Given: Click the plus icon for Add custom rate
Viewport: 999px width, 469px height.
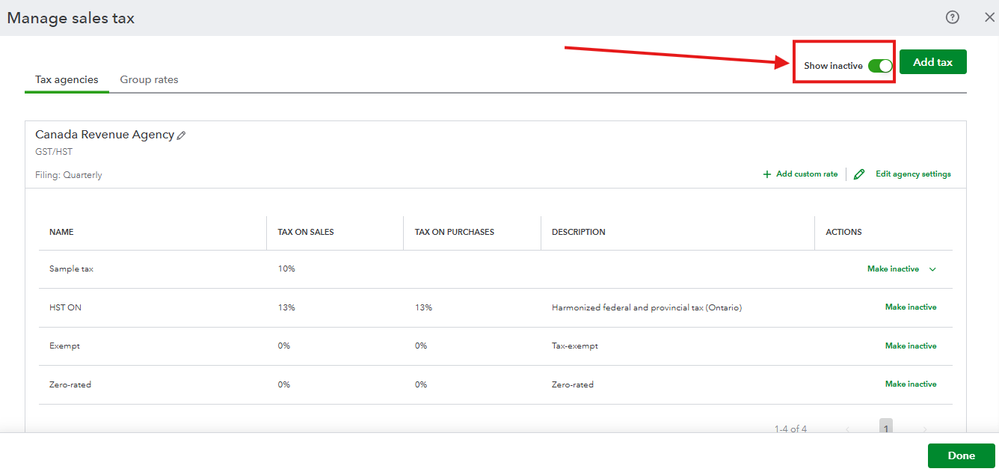Looking at the screenshot, I should (x=767, y=174).
